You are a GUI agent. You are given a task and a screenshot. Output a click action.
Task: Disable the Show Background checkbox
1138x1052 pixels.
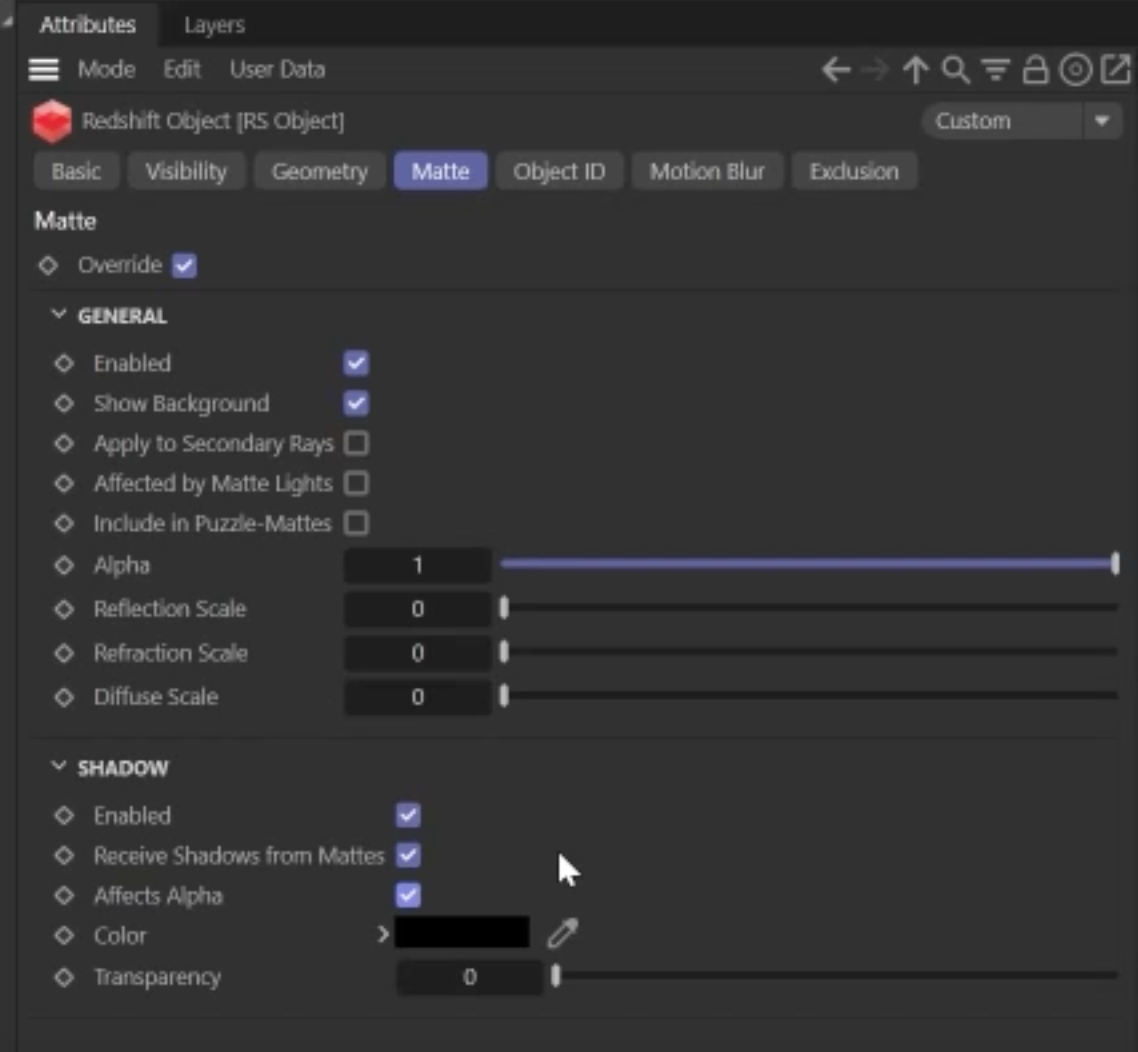(x=356, y=404)
